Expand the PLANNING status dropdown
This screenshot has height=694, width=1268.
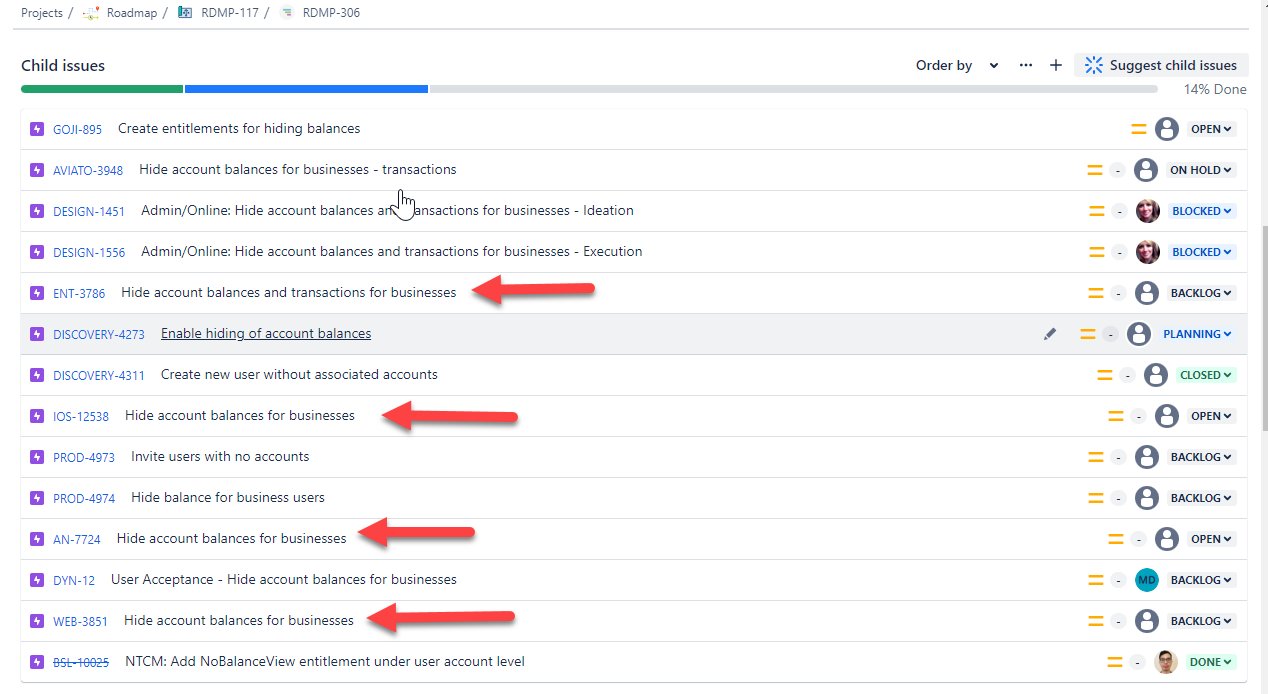pos(1197,334)
